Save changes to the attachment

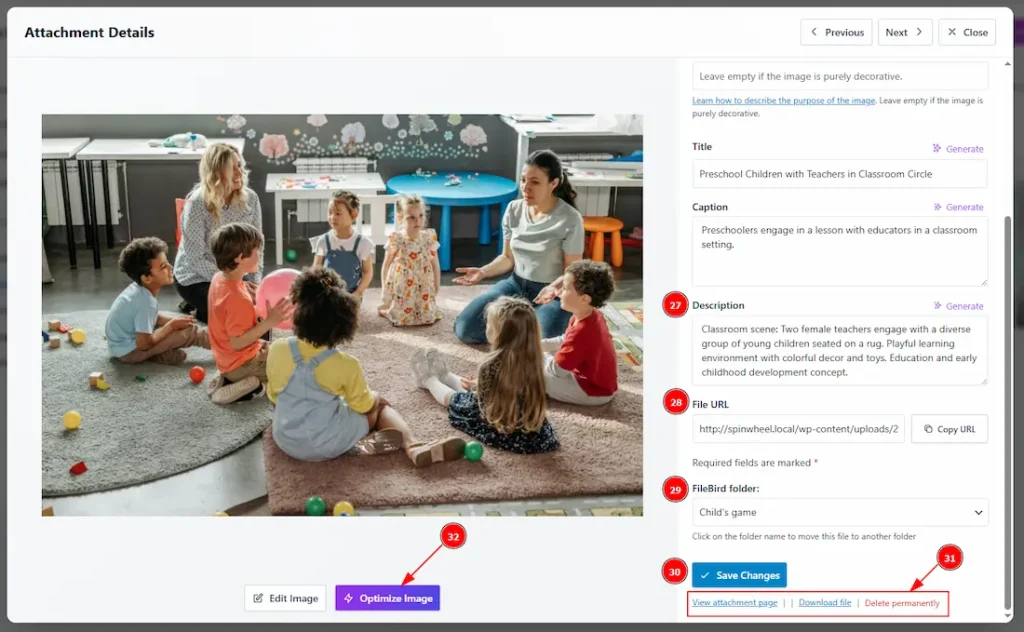coord(739,575)
